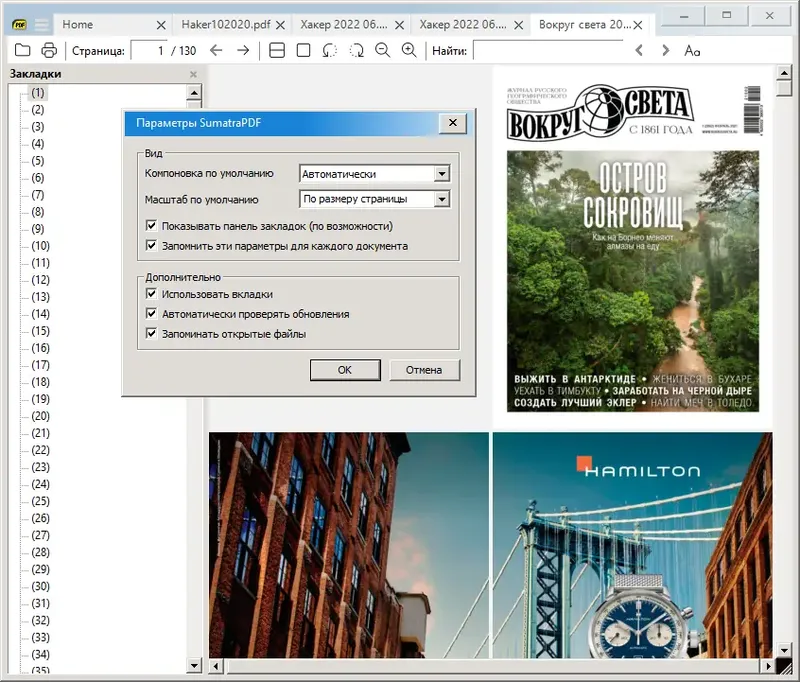Select bookmark (1) in tree

click(38, 93)
